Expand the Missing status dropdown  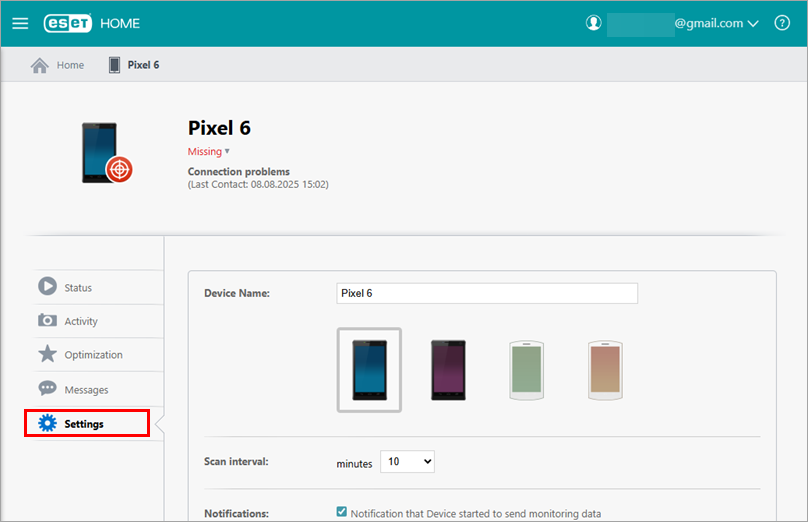pos(209,152)
